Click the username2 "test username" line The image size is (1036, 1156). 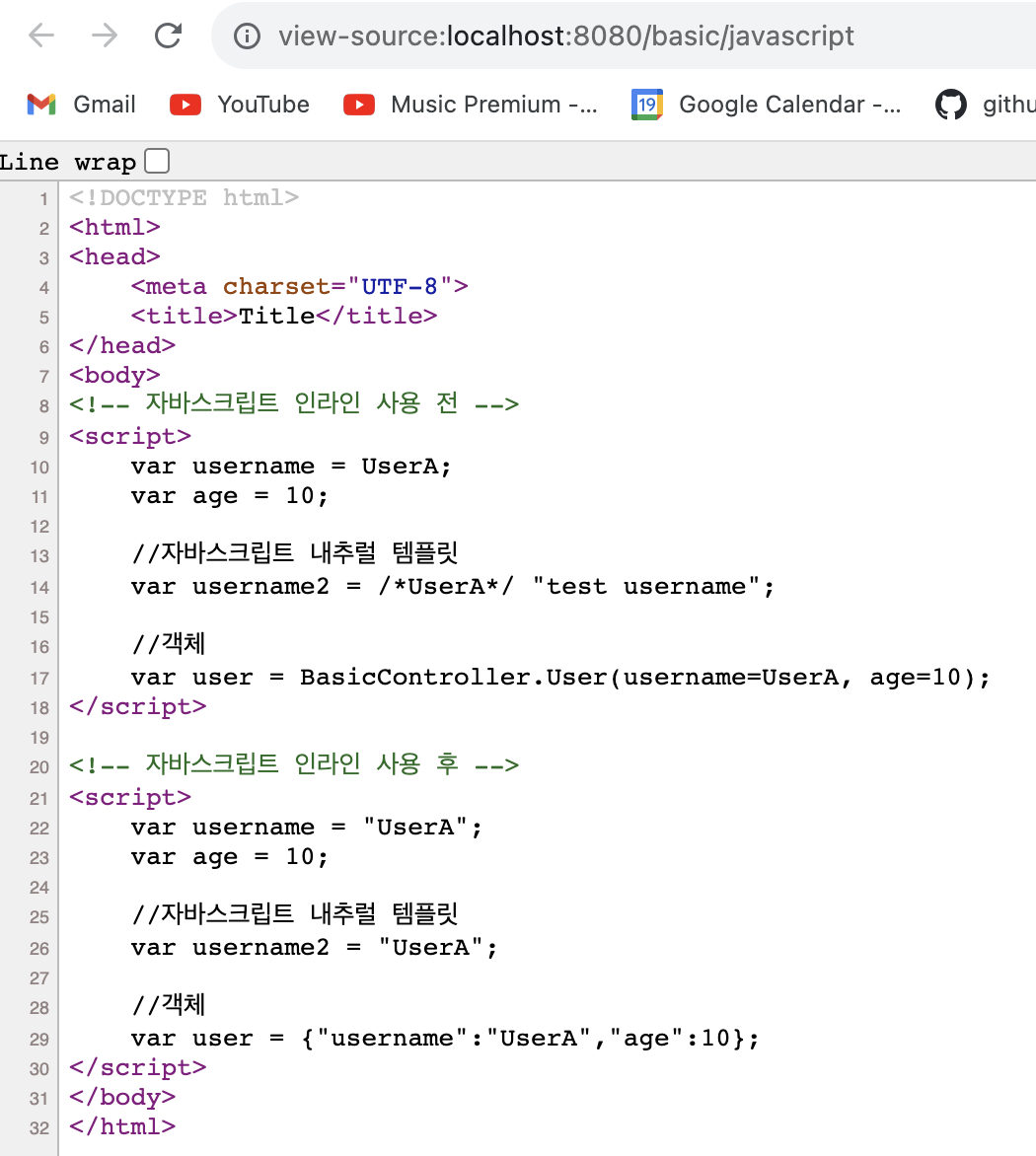click(x=453, y=586)
